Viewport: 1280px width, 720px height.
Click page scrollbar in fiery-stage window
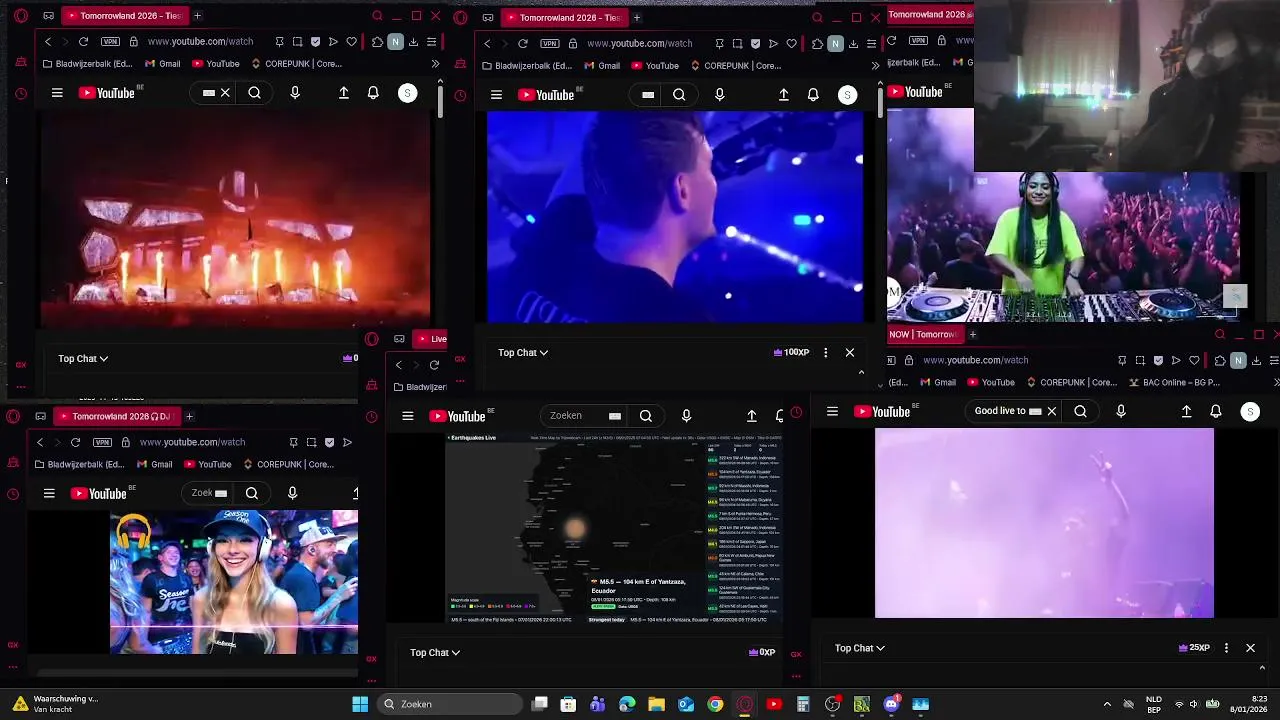[x=440, y=101]
